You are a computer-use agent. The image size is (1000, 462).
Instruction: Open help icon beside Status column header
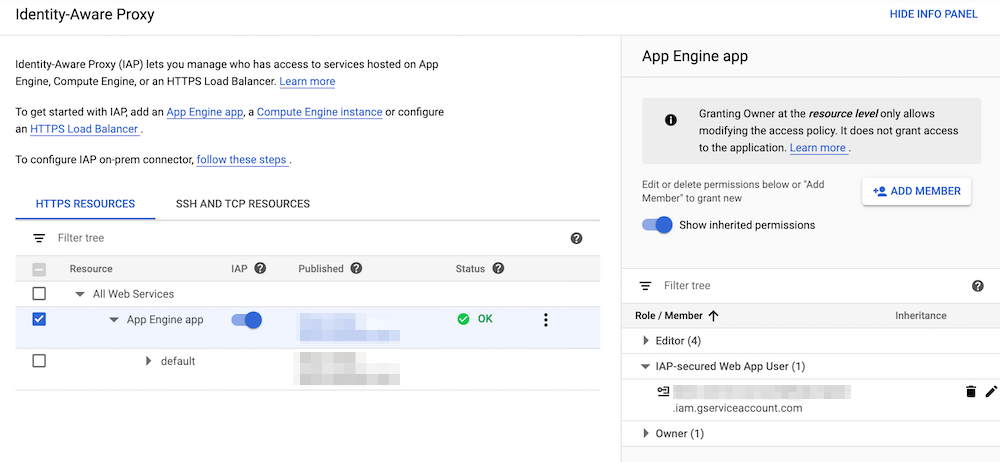tap(498, 269)
